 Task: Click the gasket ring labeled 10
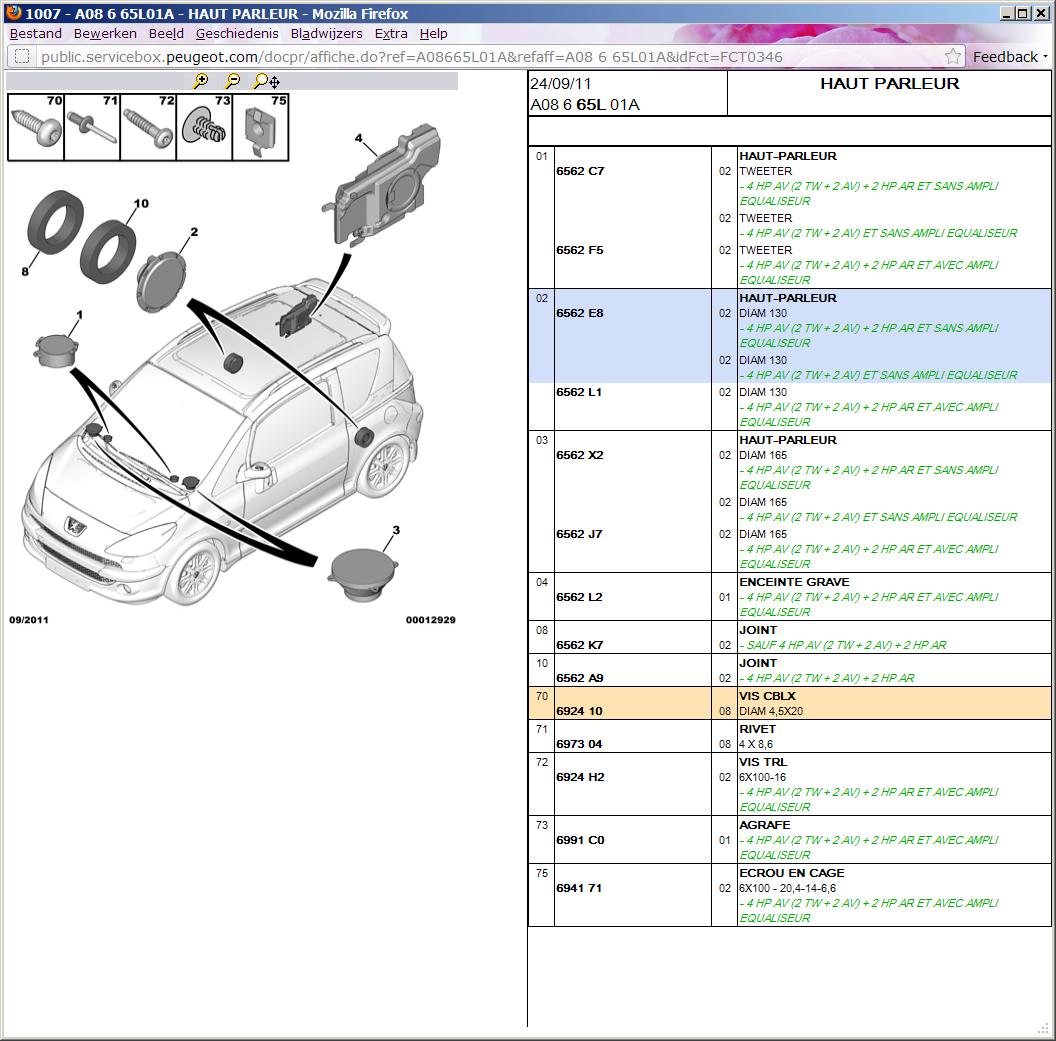pos(108,252)
